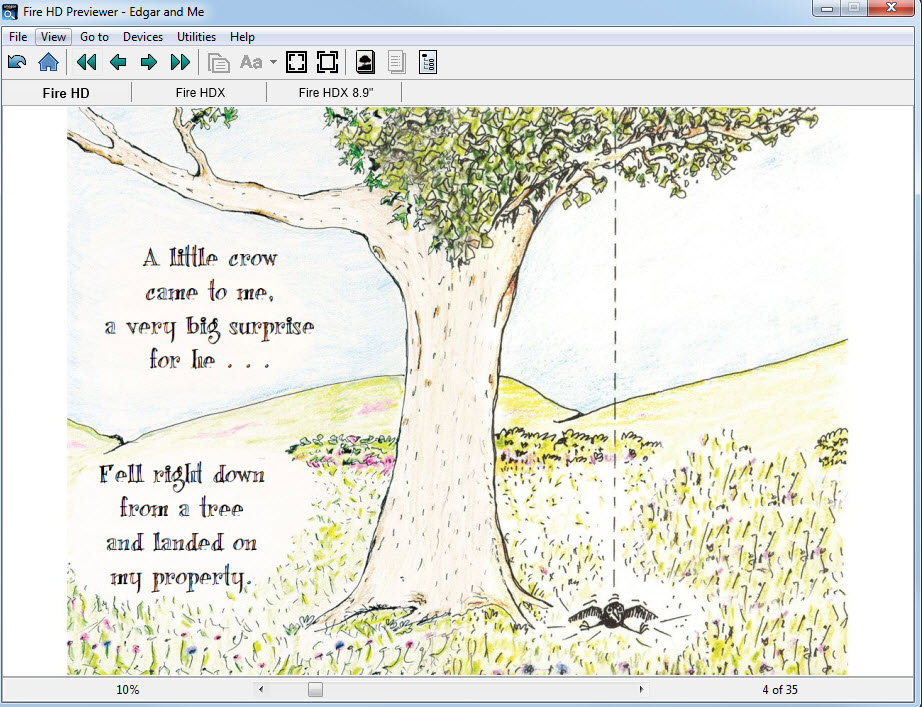Image resolution: width=922 pixels, height=707 pixels.
Task: Click the scrollbar left arrow
Action: pos(261,689)
